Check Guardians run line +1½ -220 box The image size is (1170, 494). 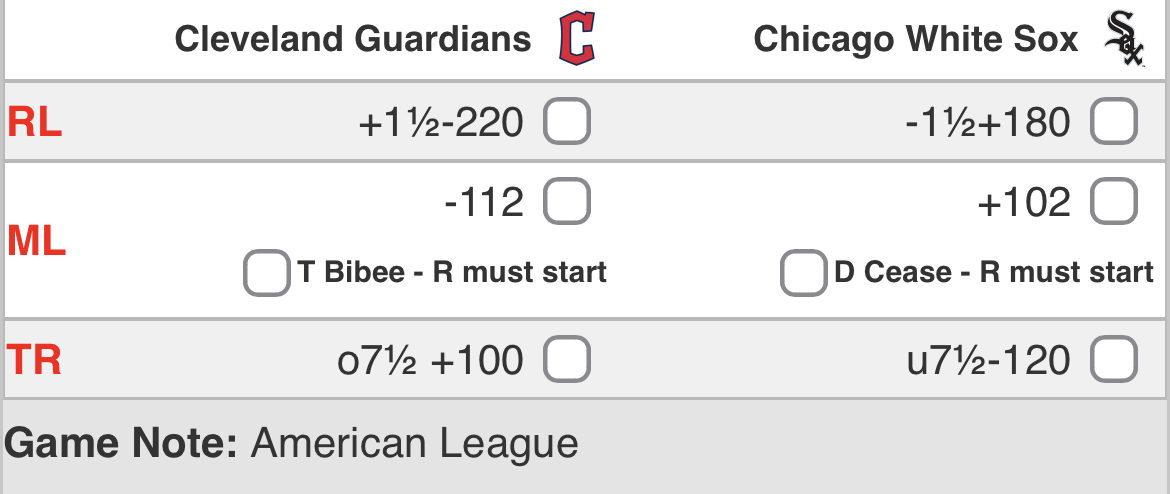pos(567,123)
